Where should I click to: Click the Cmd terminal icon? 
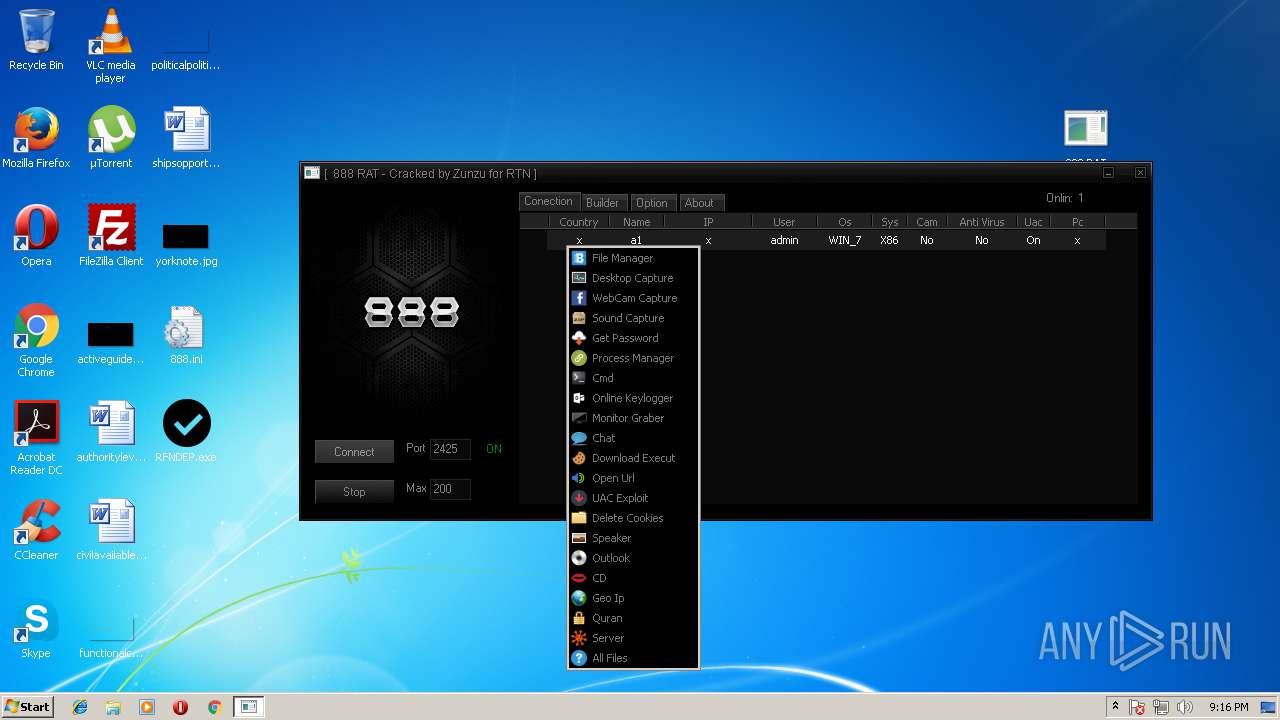579,378
